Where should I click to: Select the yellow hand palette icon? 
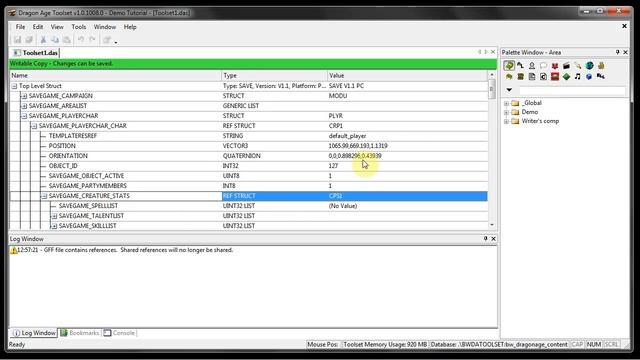601,65
